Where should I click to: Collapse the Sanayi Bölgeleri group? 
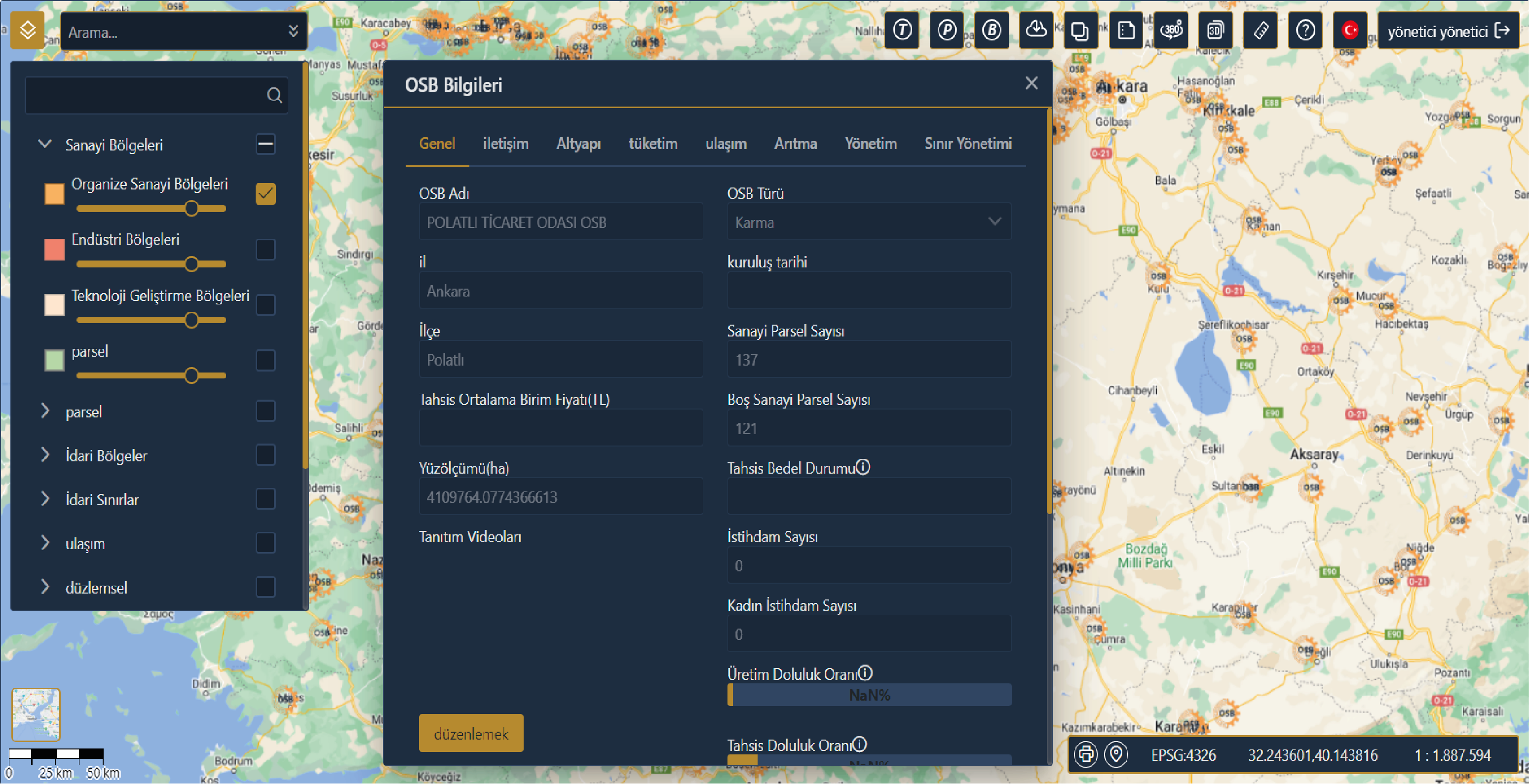(x=44, y=144)
